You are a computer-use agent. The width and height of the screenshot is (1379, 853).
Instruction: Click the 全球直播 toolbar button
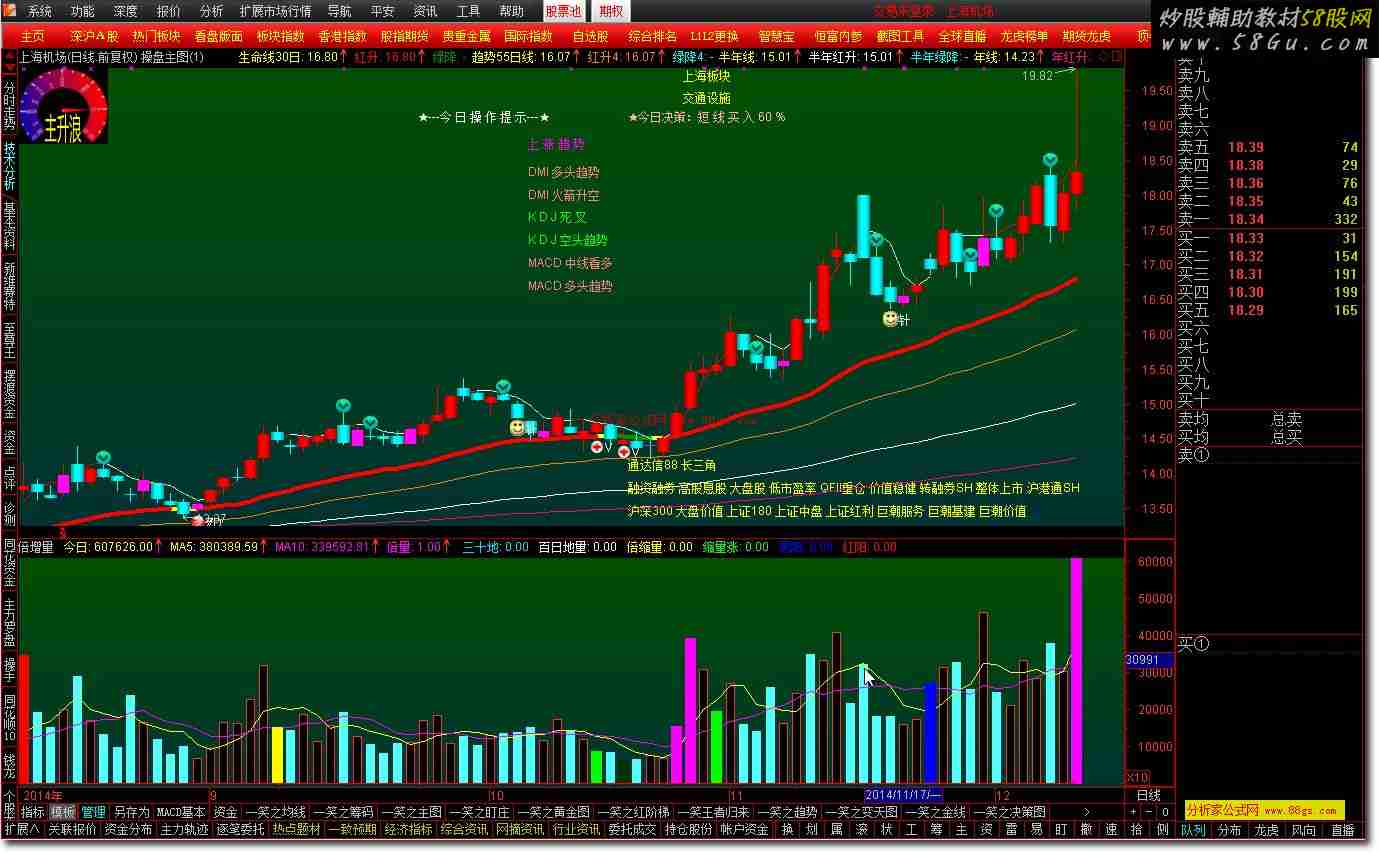coord(962,36)
